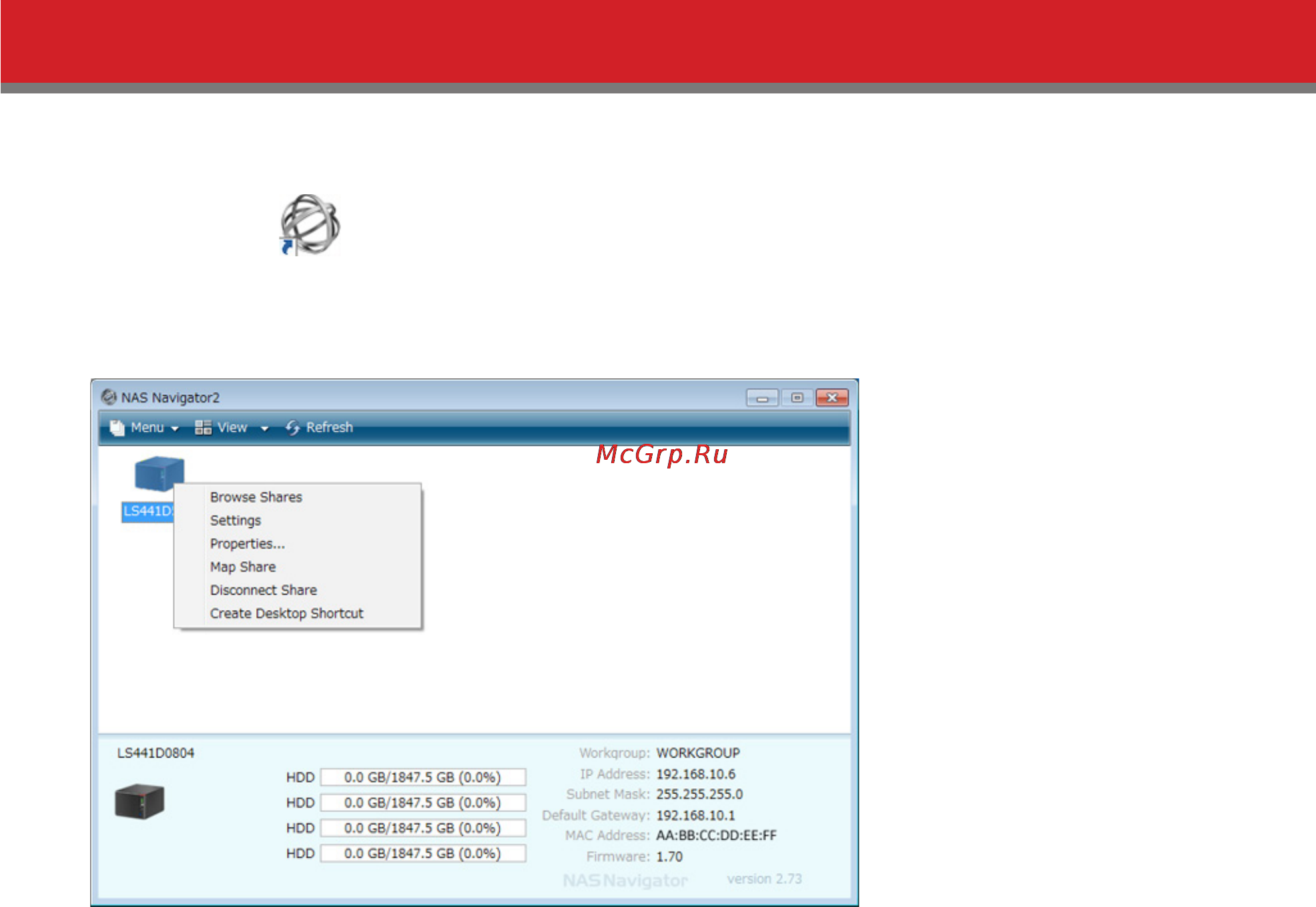Image resolution: width=1316 pixels, height=907 pixels.
Task: Select the blue LinkStation device icon
Action: click(159, 474)
